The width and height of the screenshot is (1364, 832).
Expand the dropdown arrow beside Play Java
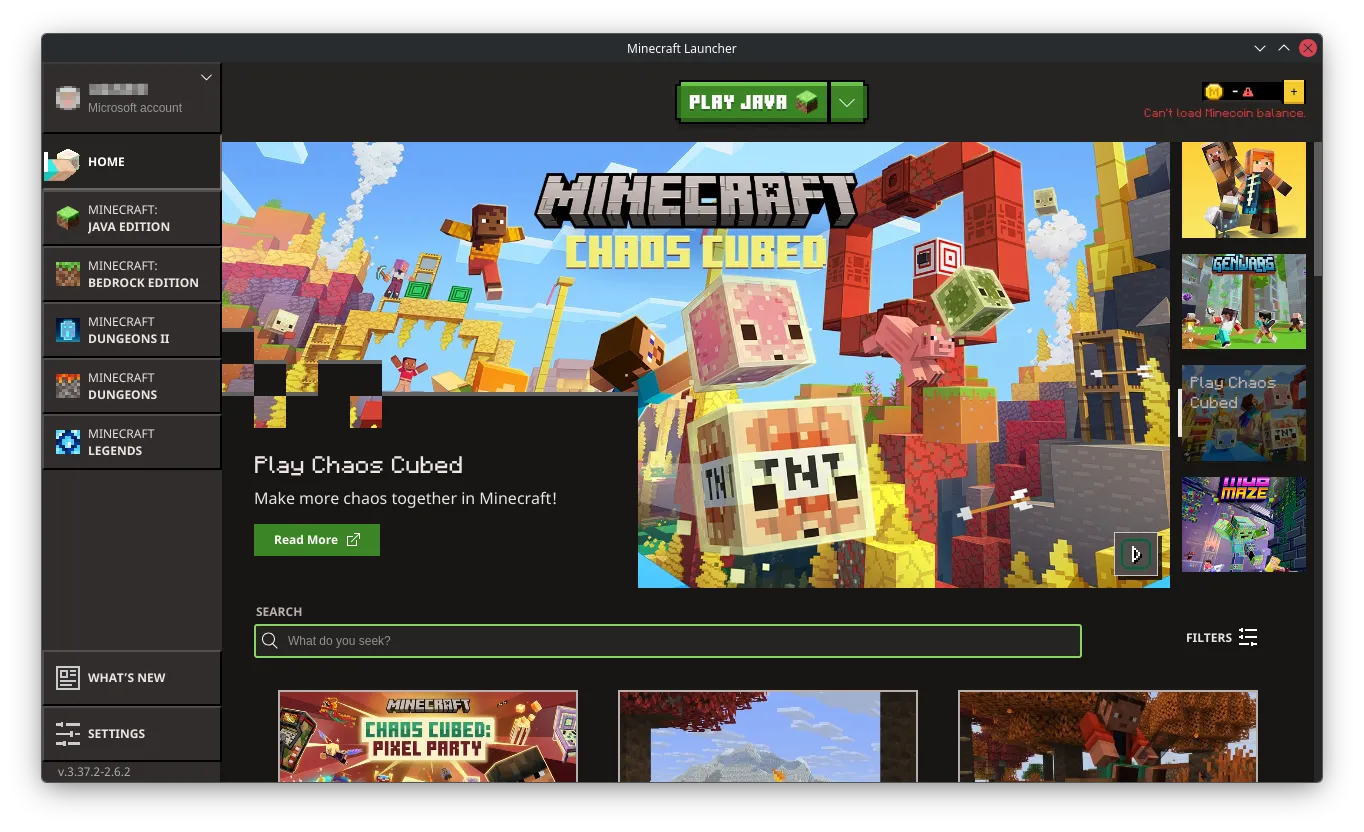pos(848,102)
